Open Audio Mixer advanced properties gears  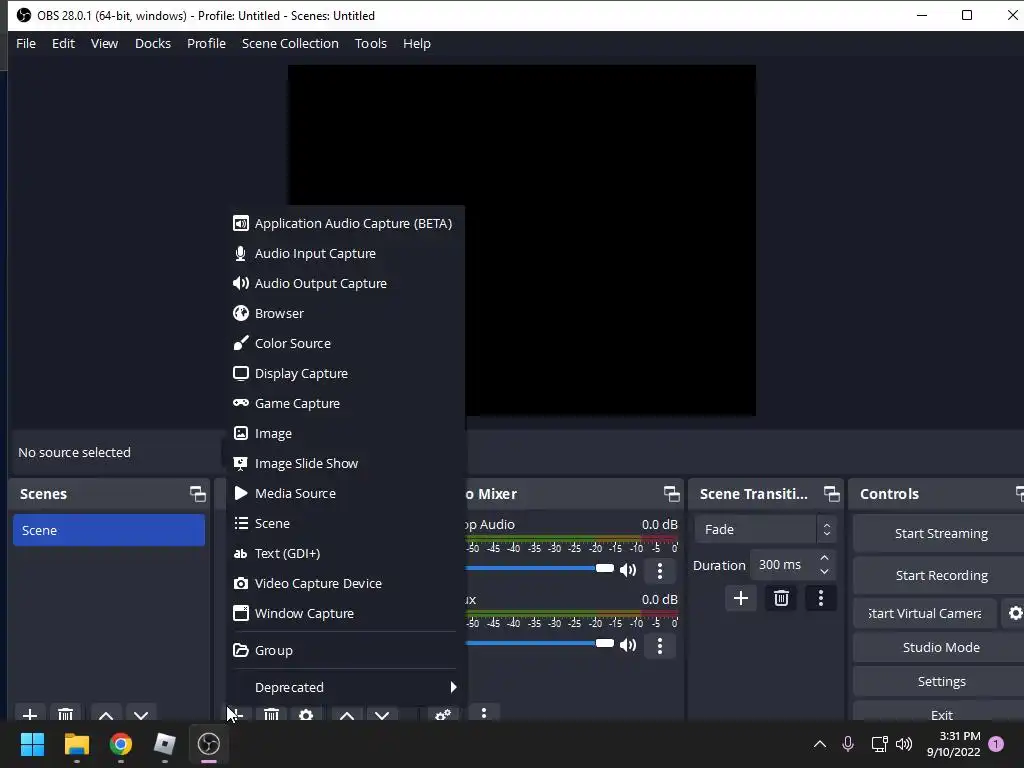coord(443,715)
